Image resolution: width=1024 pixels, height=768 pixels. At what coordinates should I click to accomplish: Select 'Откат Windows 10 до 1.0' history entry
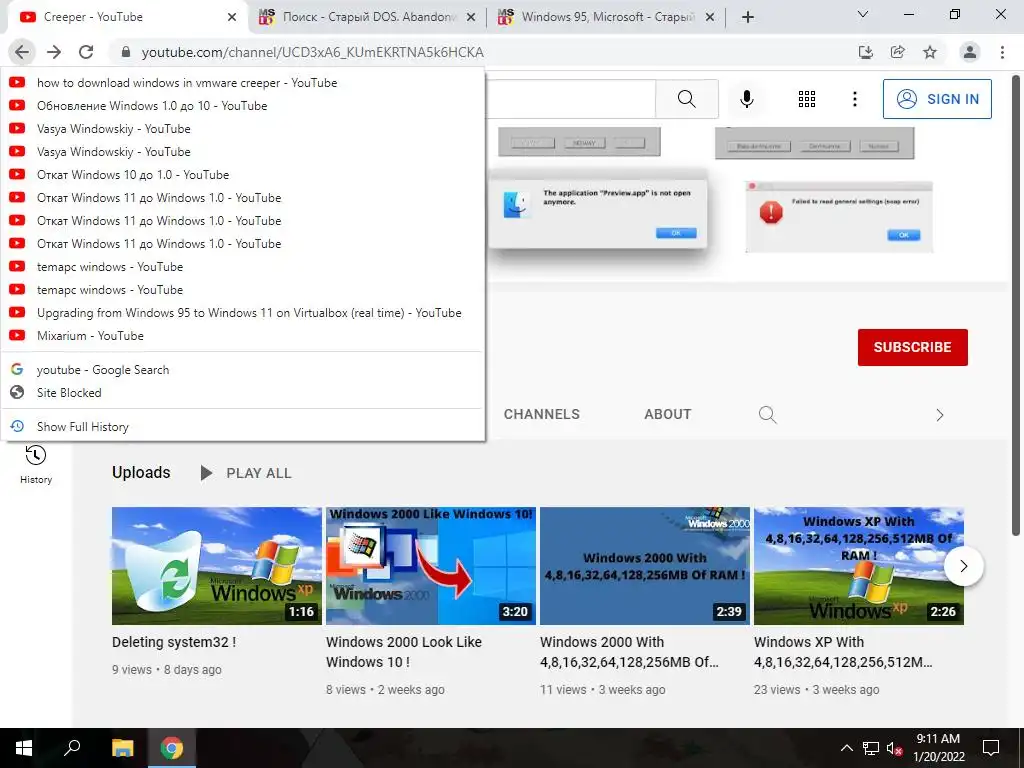pos(243,175)
